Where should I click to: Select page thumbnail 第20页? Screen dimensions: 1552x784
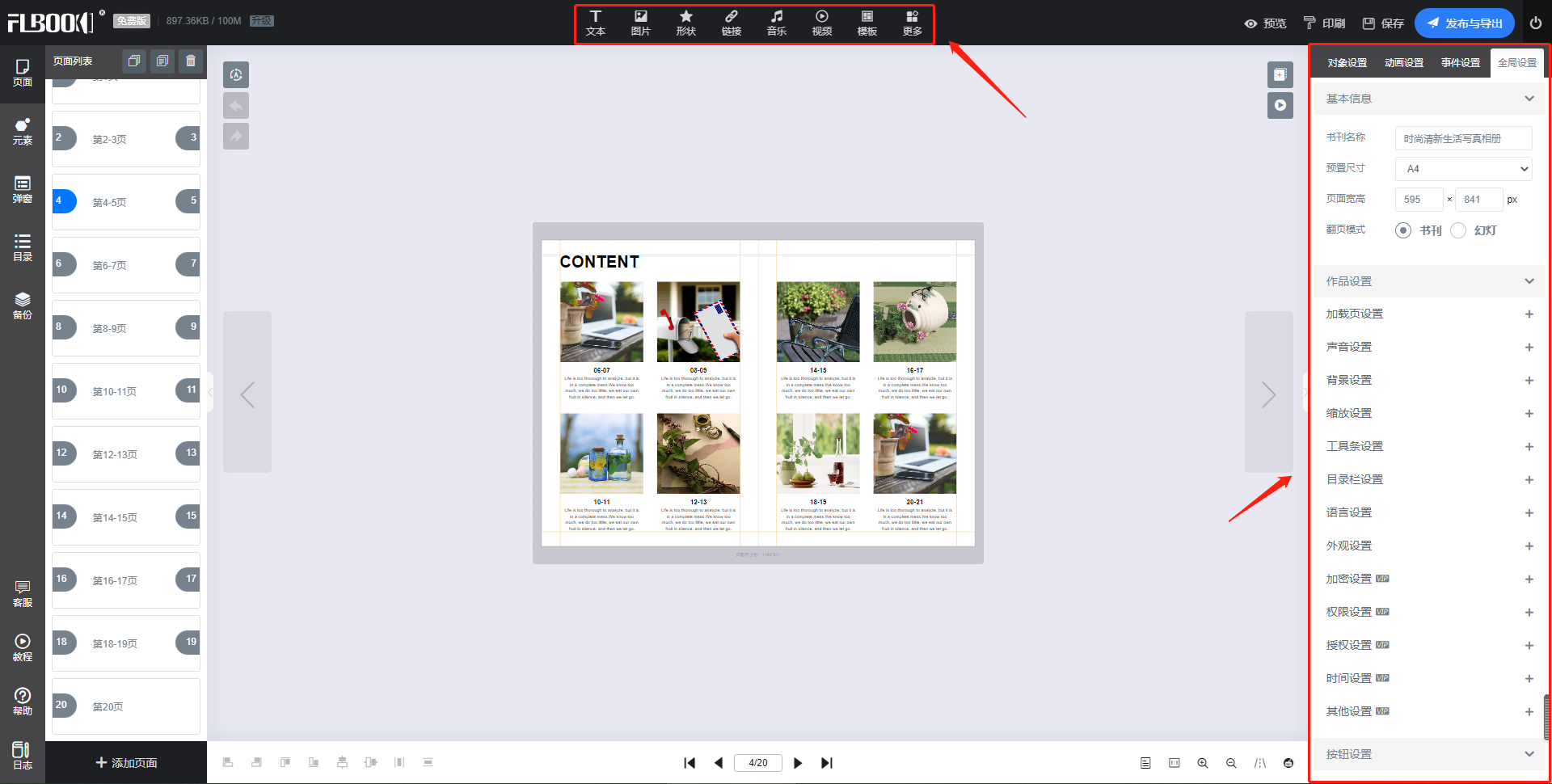pyautogui.click(x=126, y=706)
